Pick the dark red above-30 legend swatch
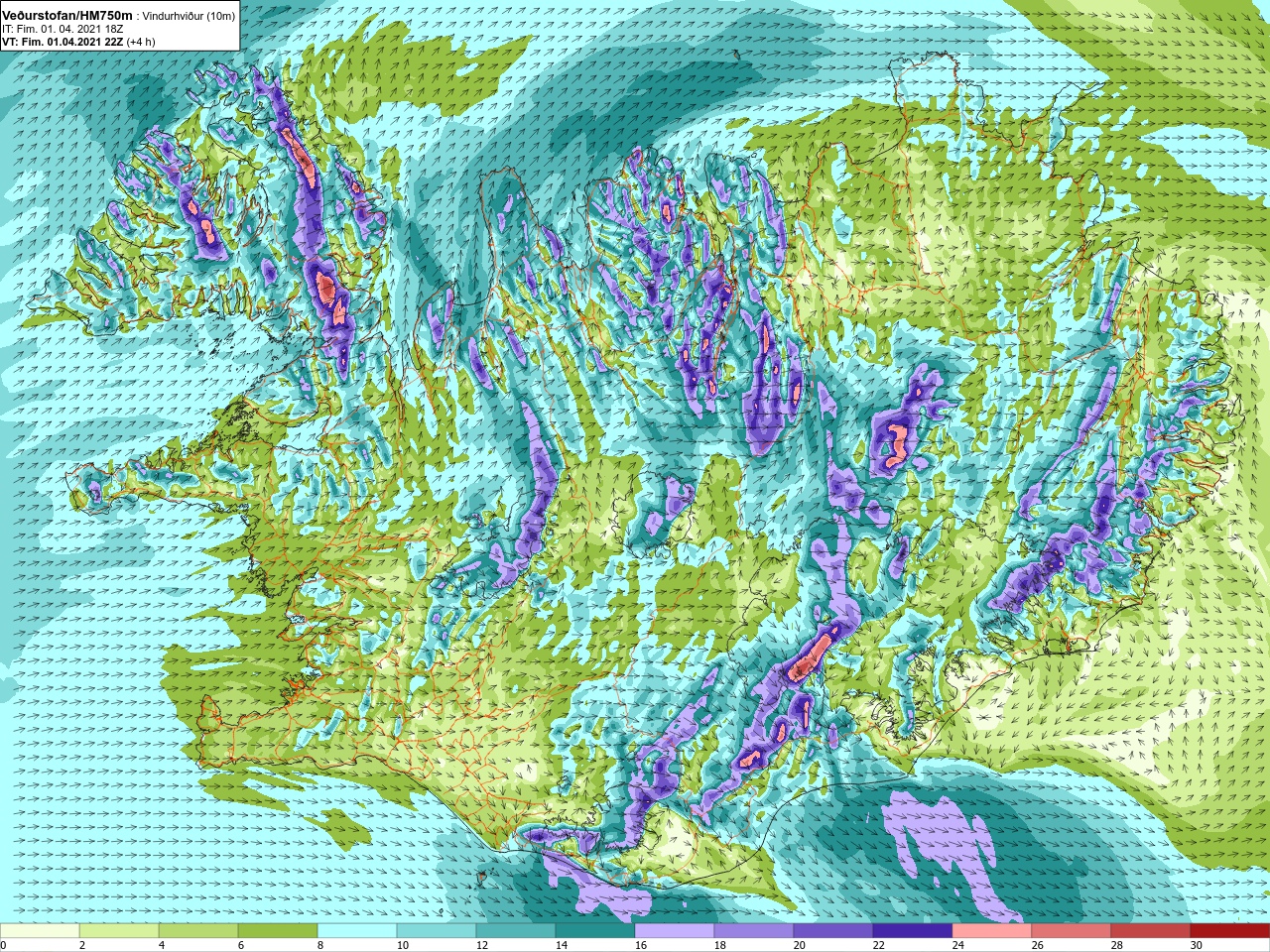This screenshot has width=1270, height=952. pos(1230,931)
